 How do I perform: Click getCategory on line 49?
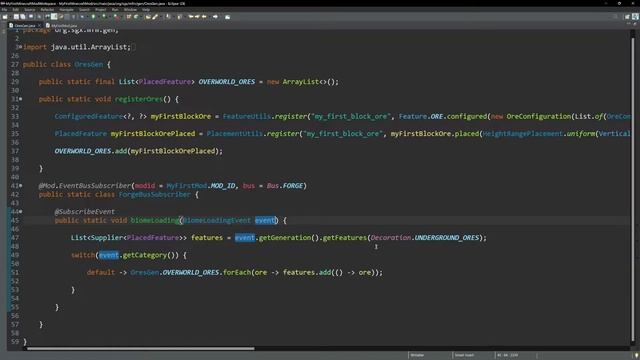pos(144,255)
